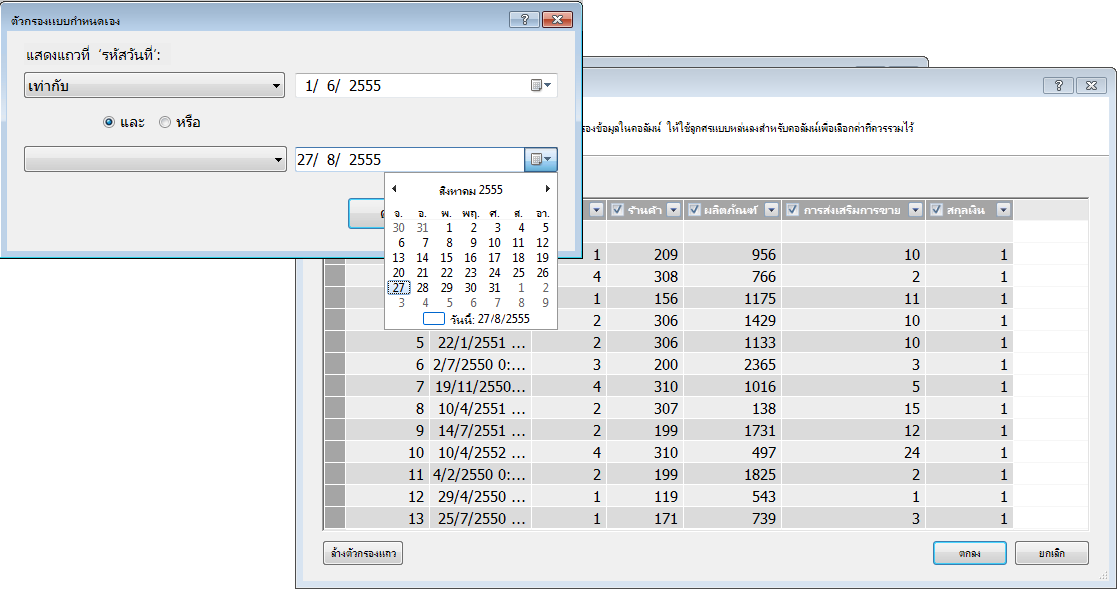Viewport: 1117px width, 589px height.
Task: Click help button in custom filter dialog
Action: [524, 20]
